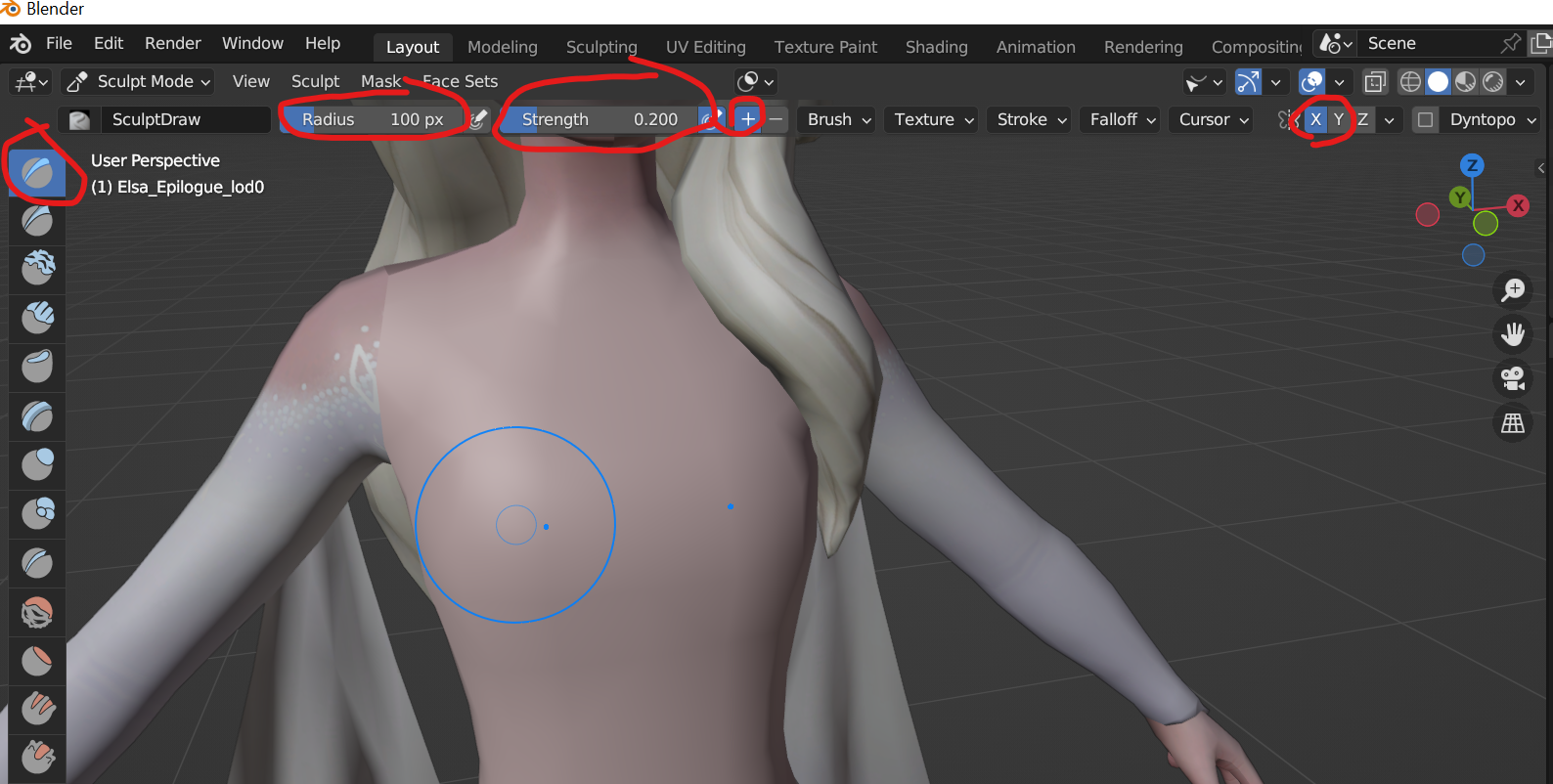
Task: Select the Draw sculpt brush tool
Action: 37,172
